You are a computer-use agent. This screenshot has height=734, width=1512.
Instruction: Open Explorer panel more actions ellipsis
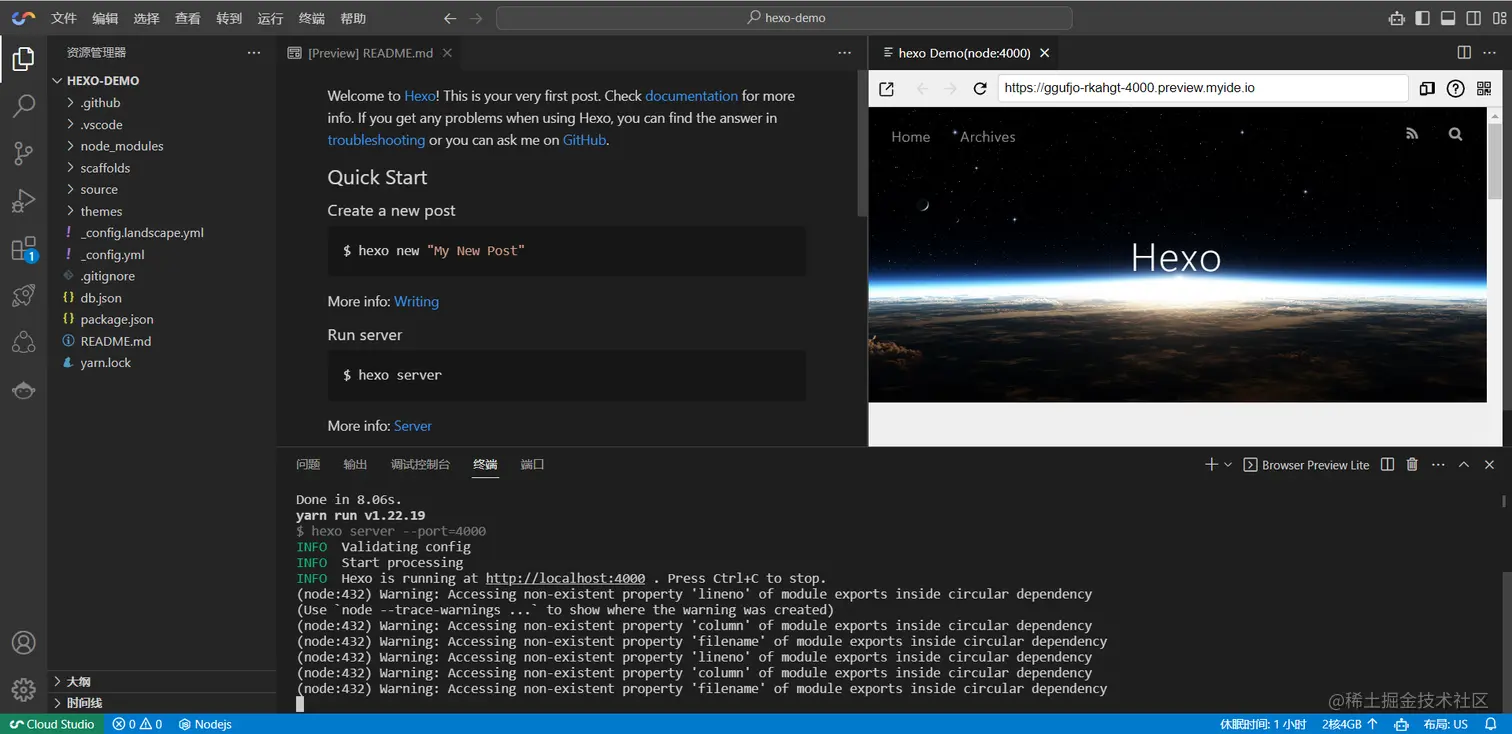pos(254,53)
